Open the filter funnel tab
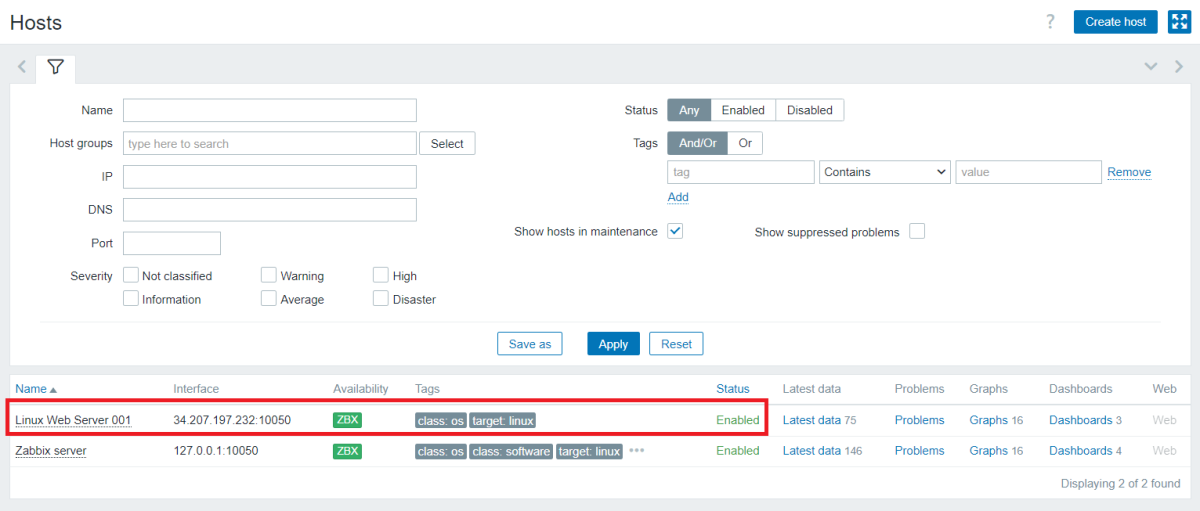Screen dimensions: 1200x511 55,68
